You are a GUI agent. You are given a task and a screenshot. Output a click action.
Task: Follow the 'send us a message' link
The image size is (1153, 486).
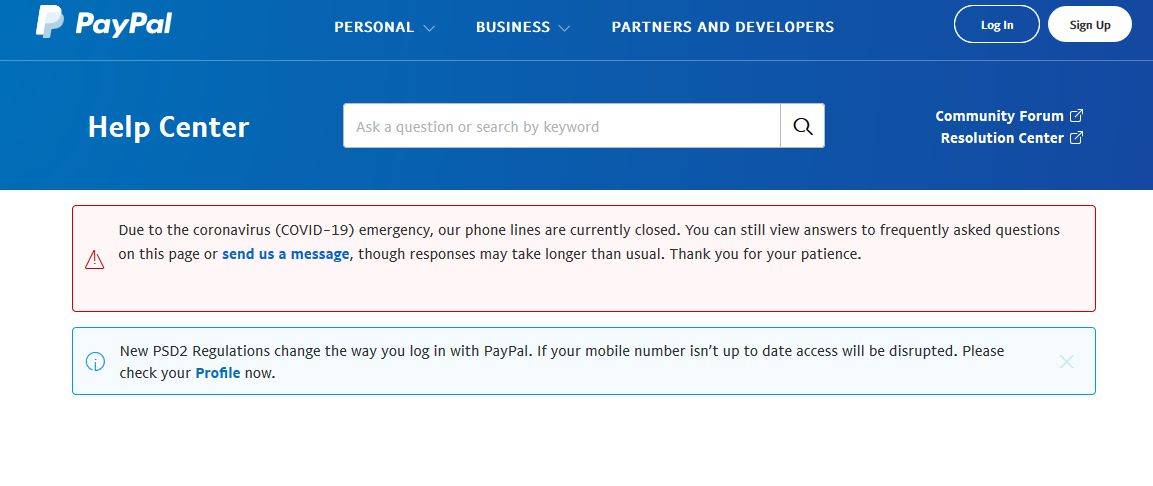tap(285, 254)
